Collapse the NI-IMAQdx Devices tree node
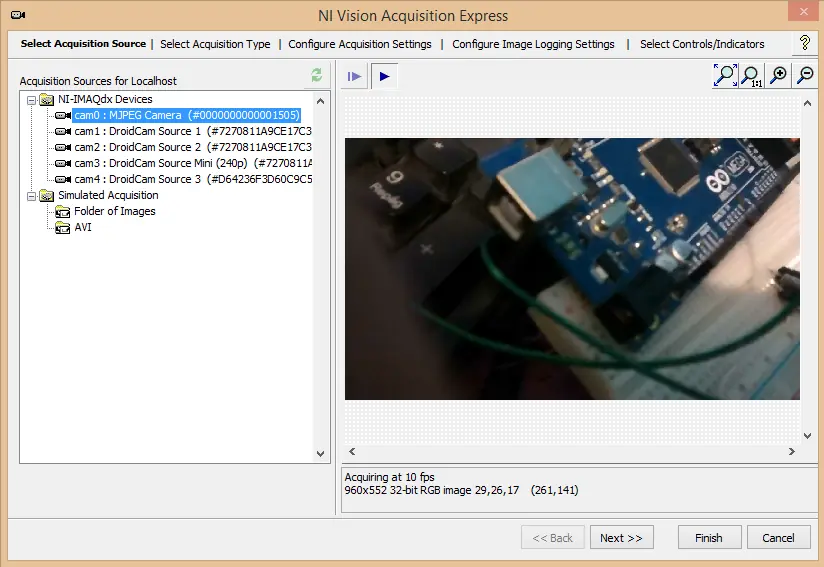The height and width of the screenshot is (567, 824). click(x=32, y=100)
